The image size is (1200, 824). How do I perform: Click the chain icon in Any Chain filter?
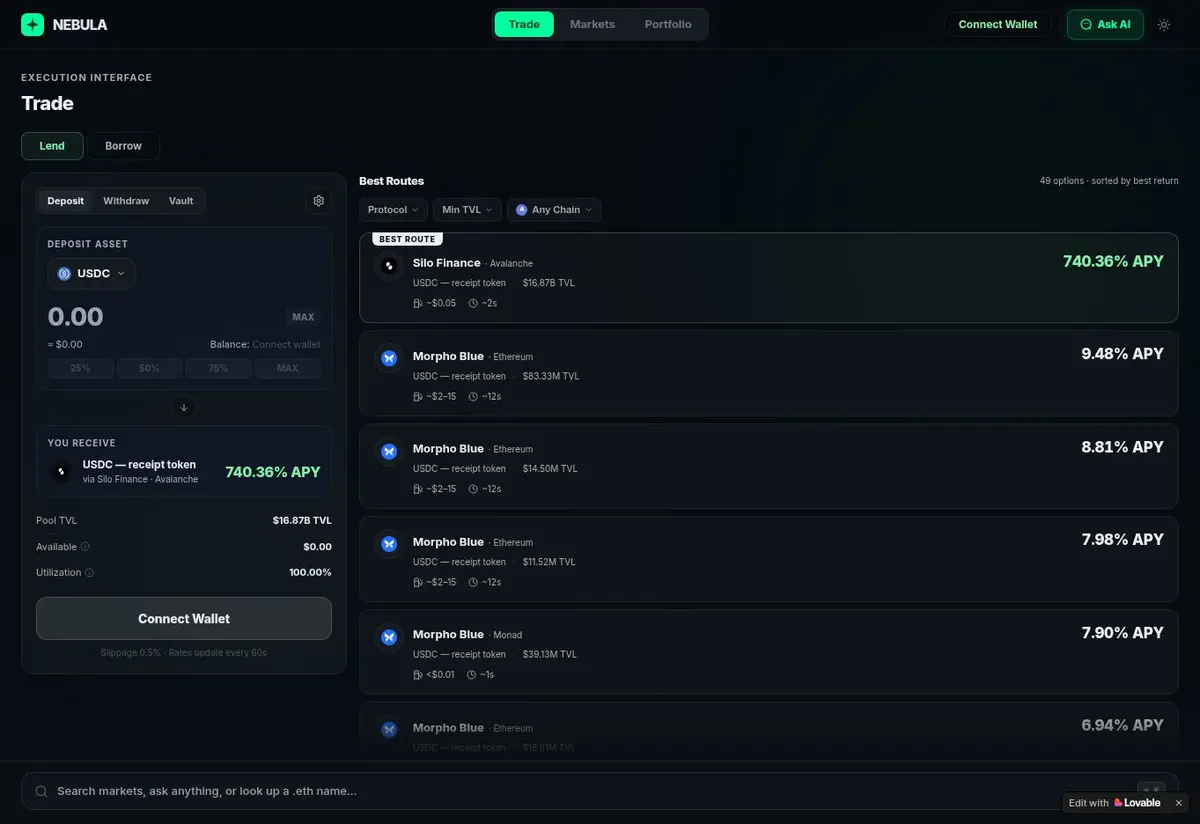click(521, 210)
